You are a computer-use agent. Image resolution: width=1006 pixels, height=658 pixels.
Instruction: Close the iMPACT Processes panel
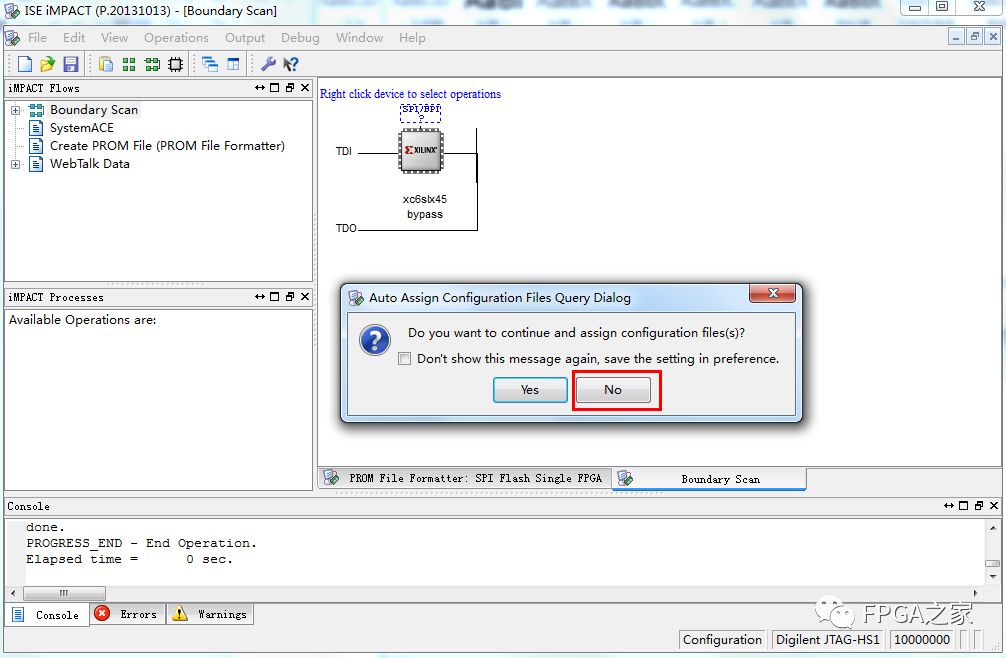click(x=305, y=296)
